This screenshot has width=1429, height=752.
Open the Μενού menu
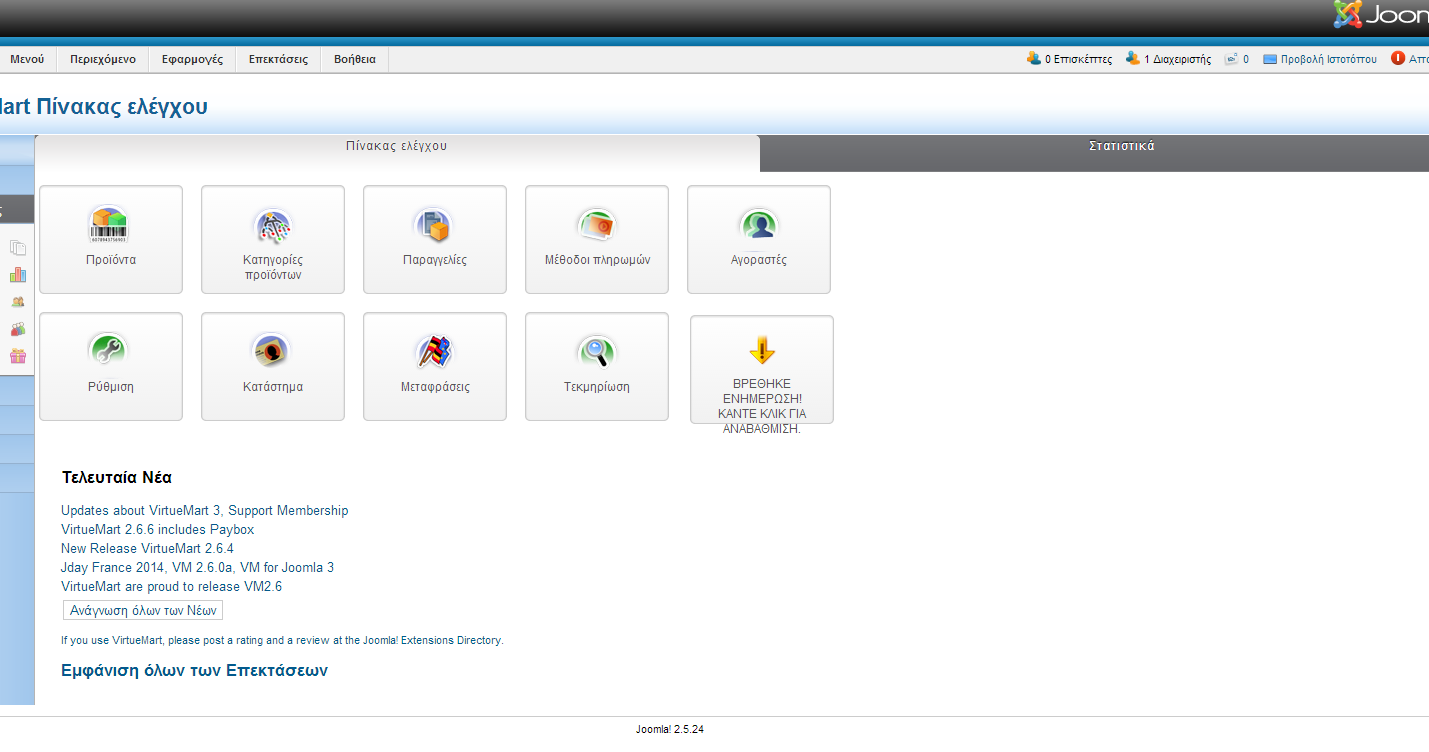[x=27, y=59]
